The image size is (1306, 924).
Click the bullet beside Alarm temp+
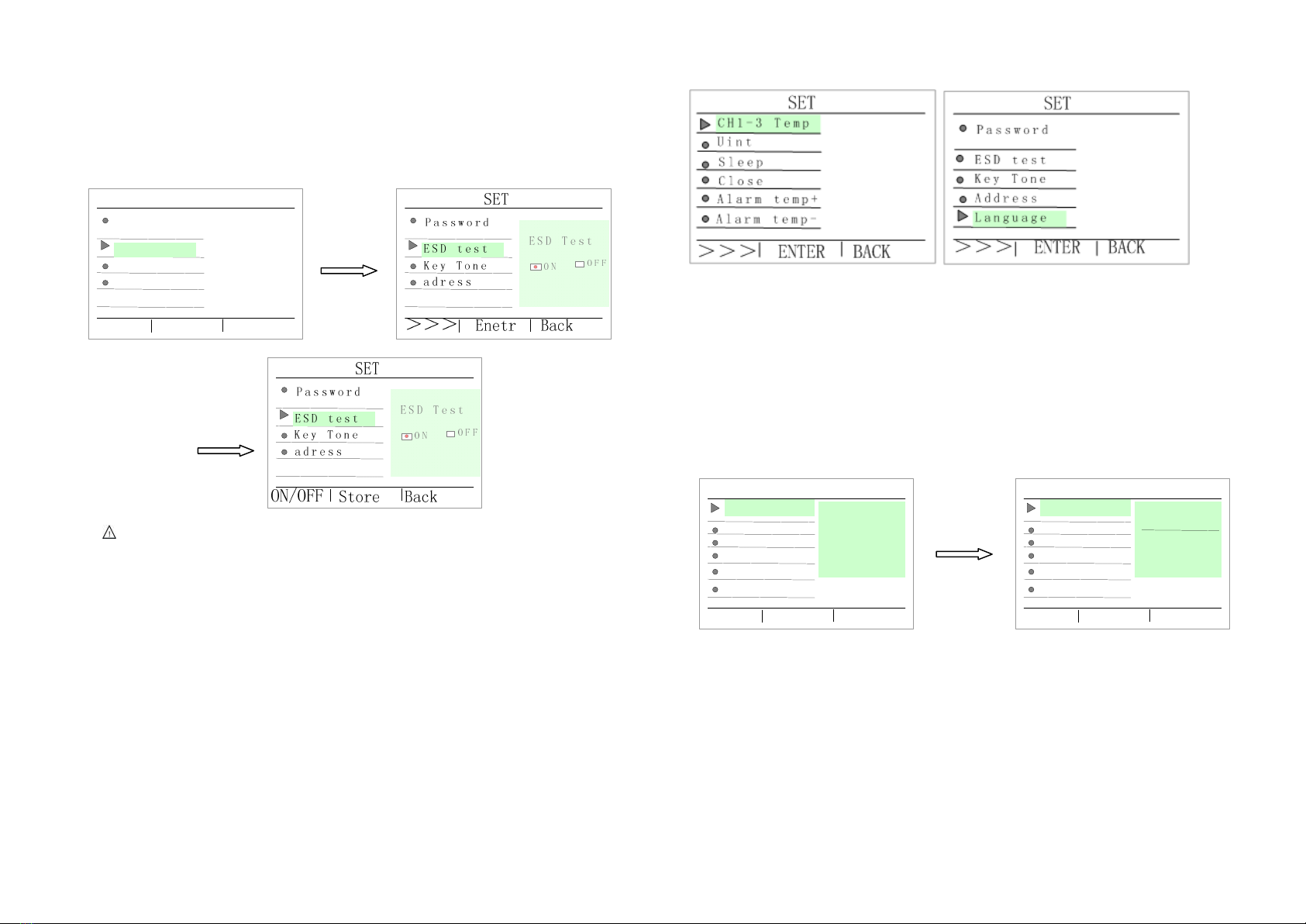pos(705,199)
